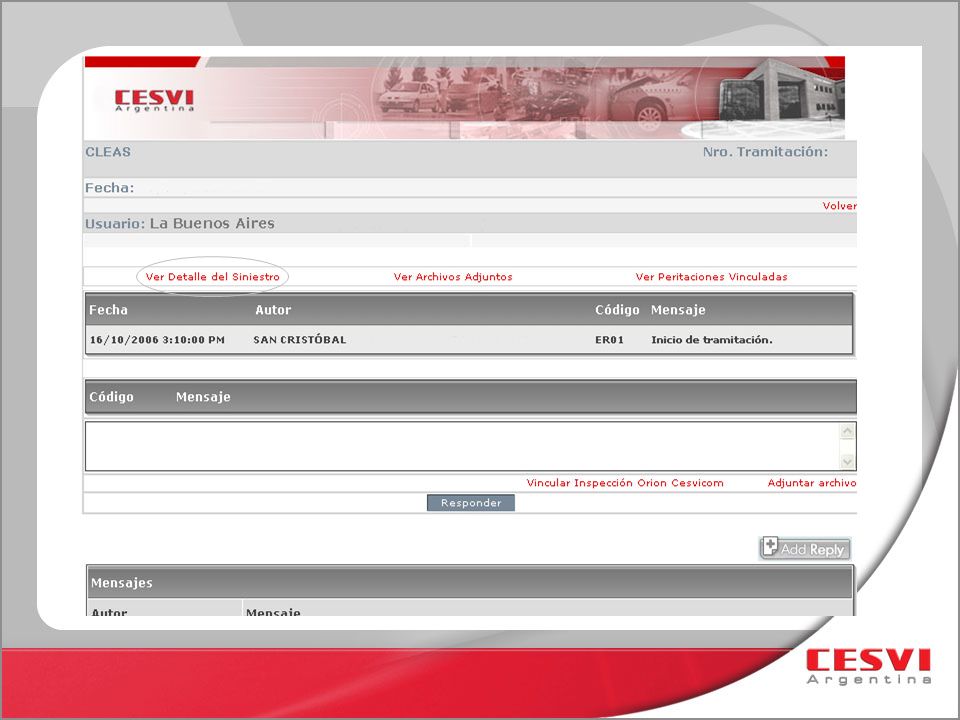This screenshot has width=960, height=720.
Task: Click the Nro. Tramitación label
Action: pyautogui.click(x=765, y=152)
